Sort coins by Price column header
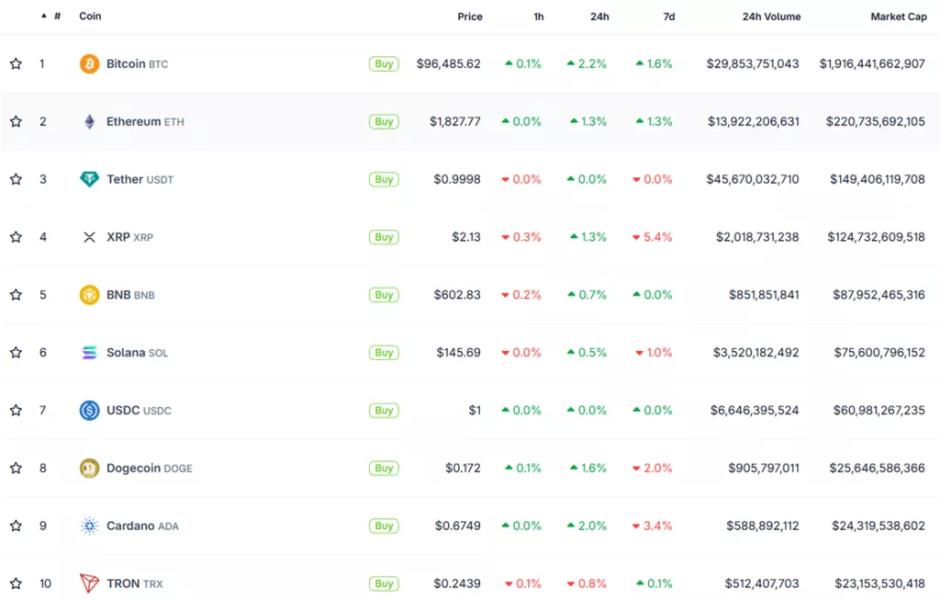 click(469, 17)
